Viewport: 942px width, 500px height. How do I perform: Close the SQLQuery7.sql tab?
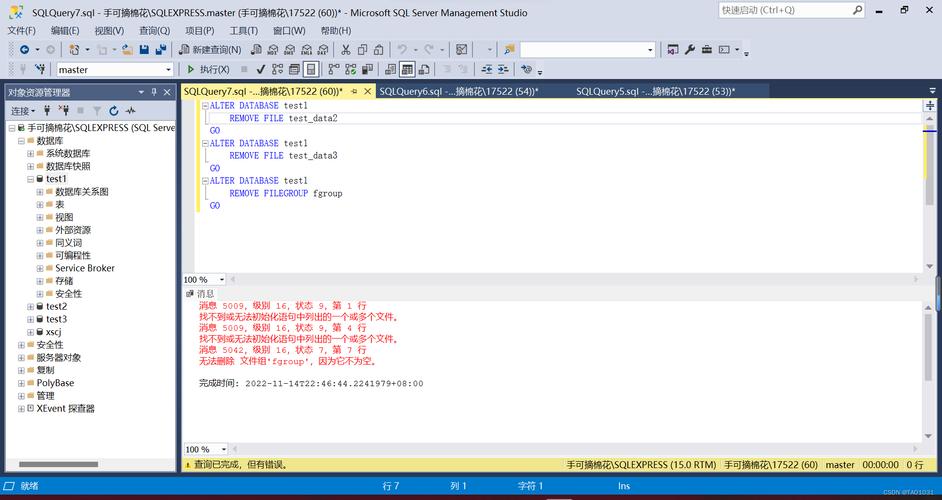[368, 91]
